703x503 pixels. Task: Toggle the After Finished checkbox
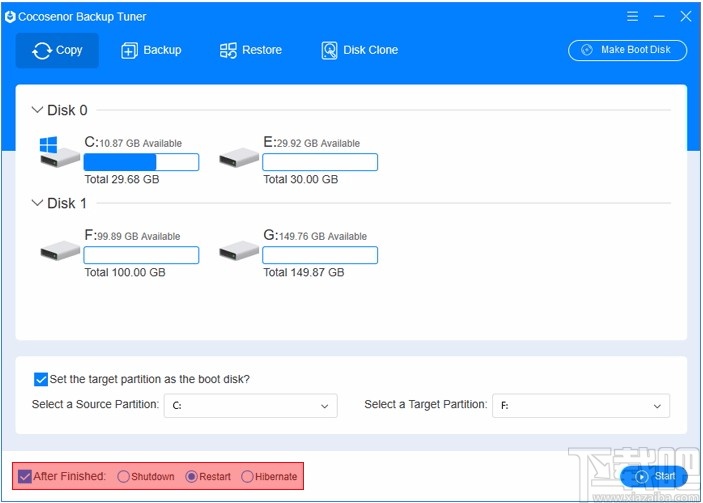pos(24,476)
